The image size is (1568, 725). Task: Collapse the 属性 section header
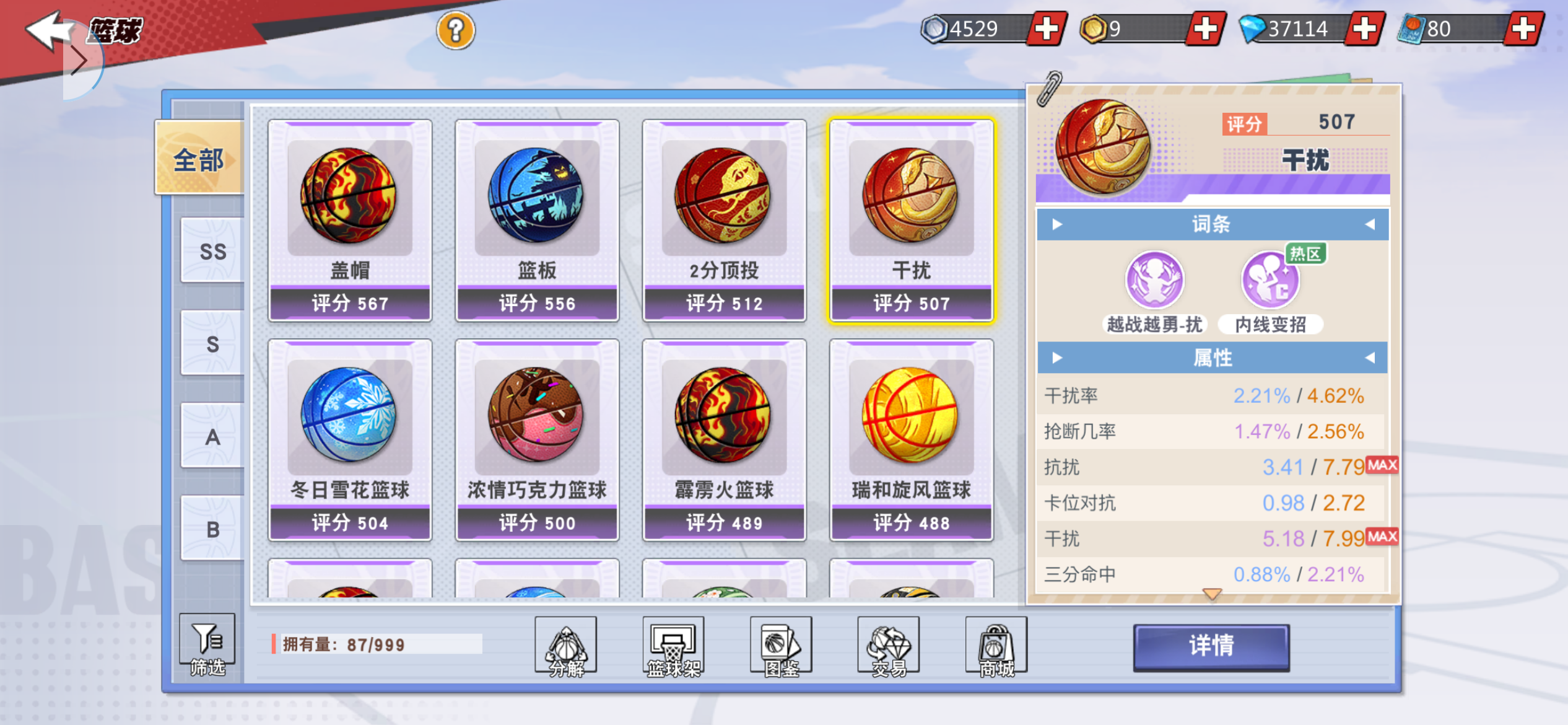click(x=1213, y=358)
